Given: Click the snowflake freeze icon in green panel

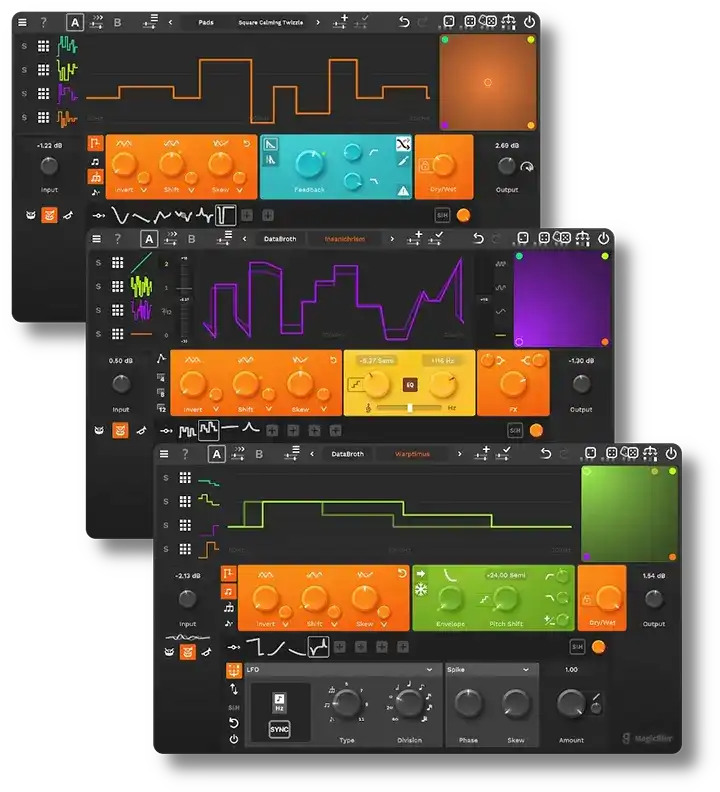Looking at the screenshot, I should click(421, 589).
